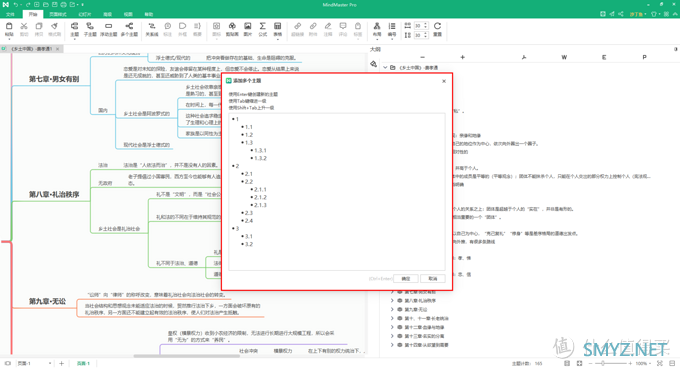
Task: Confirm the dialog with 确定
Action: (406, 278)
